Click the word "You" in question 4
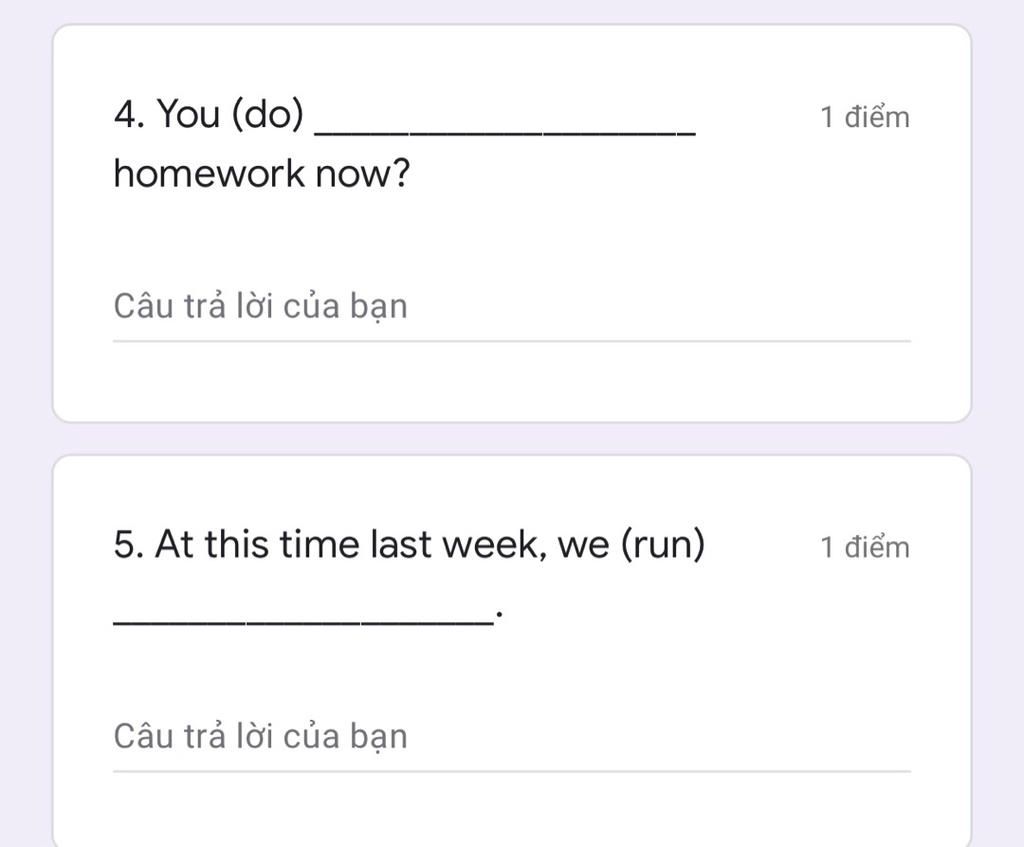This screenshot has height=847, width=1024. point(188,114)
